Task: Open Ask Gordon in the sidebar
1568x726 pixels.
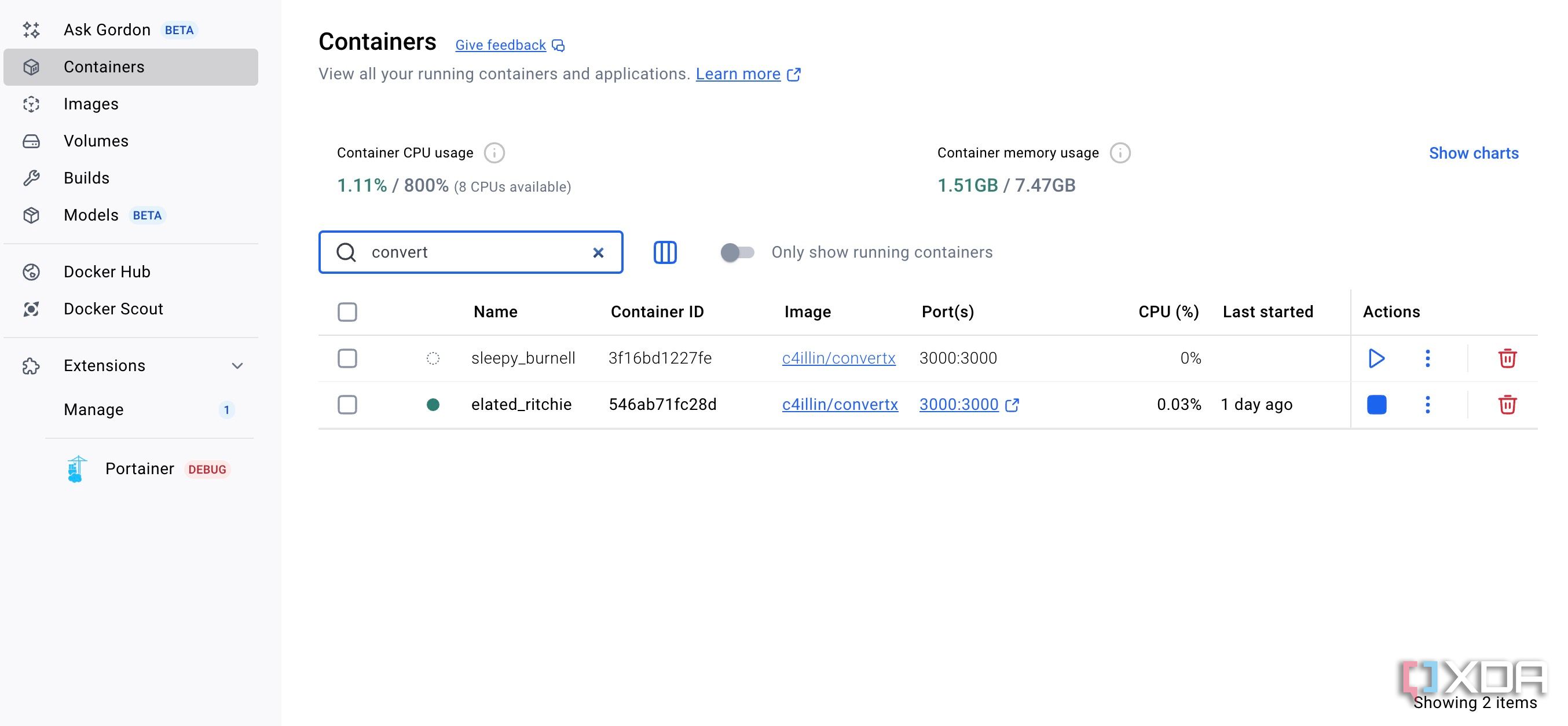Action: tap(130, 30)
